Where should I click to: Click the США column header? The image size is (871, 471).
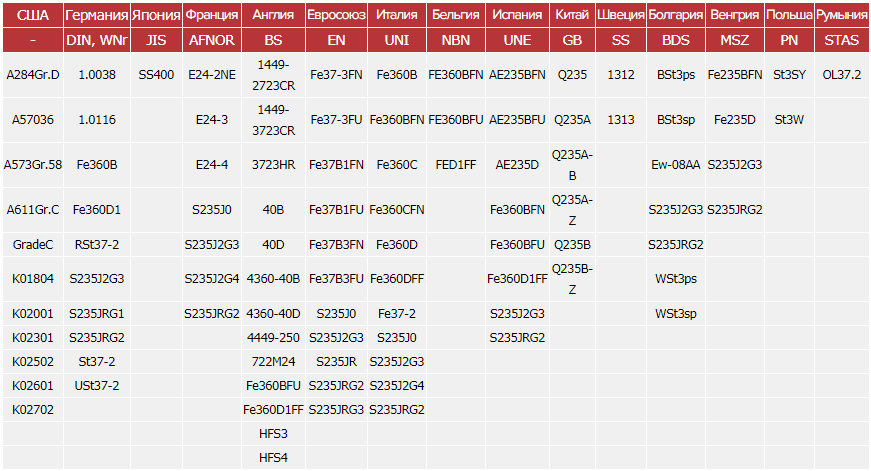(33, 15)
